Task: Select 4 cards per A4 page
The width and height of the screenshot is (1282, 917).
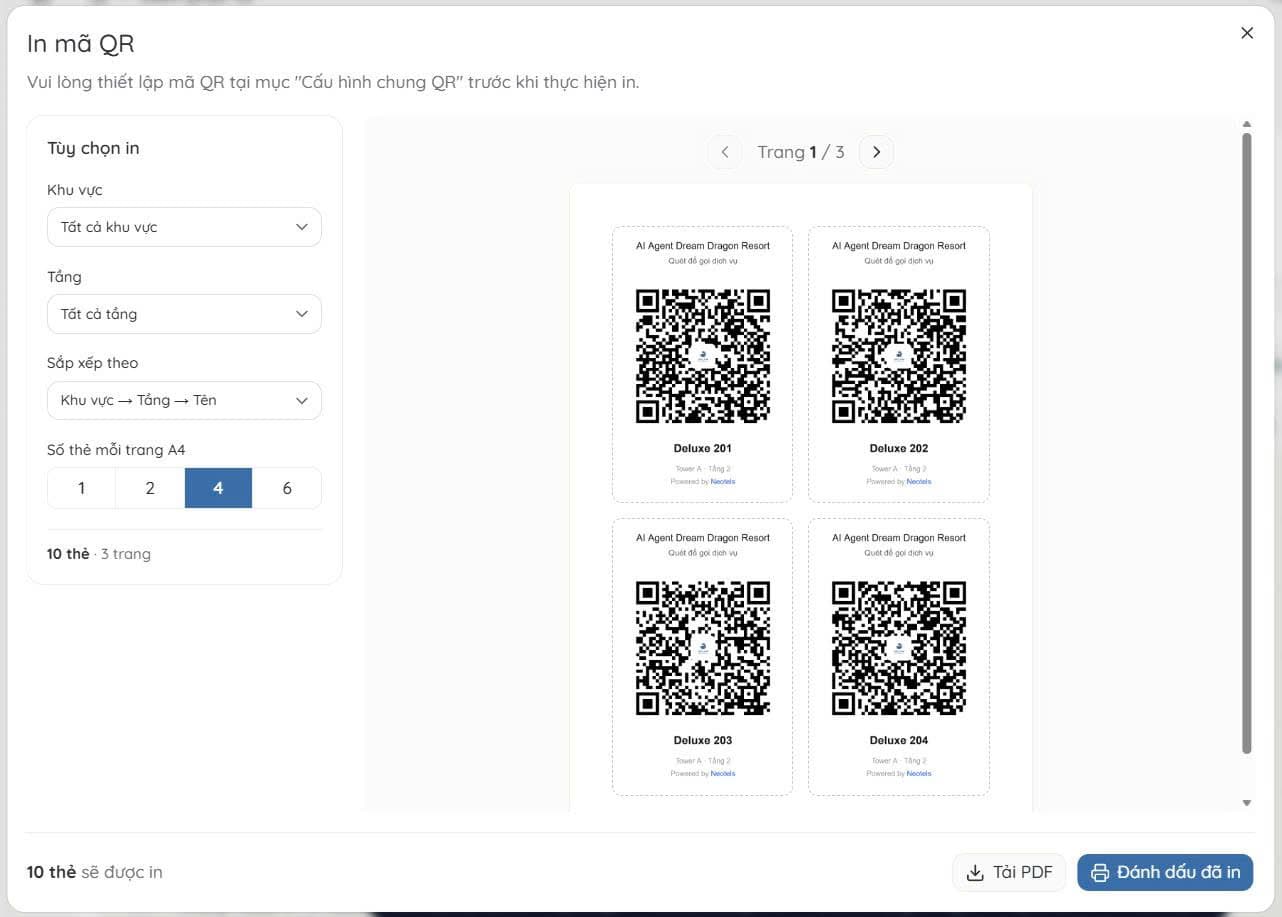Action: coord(218,488)
